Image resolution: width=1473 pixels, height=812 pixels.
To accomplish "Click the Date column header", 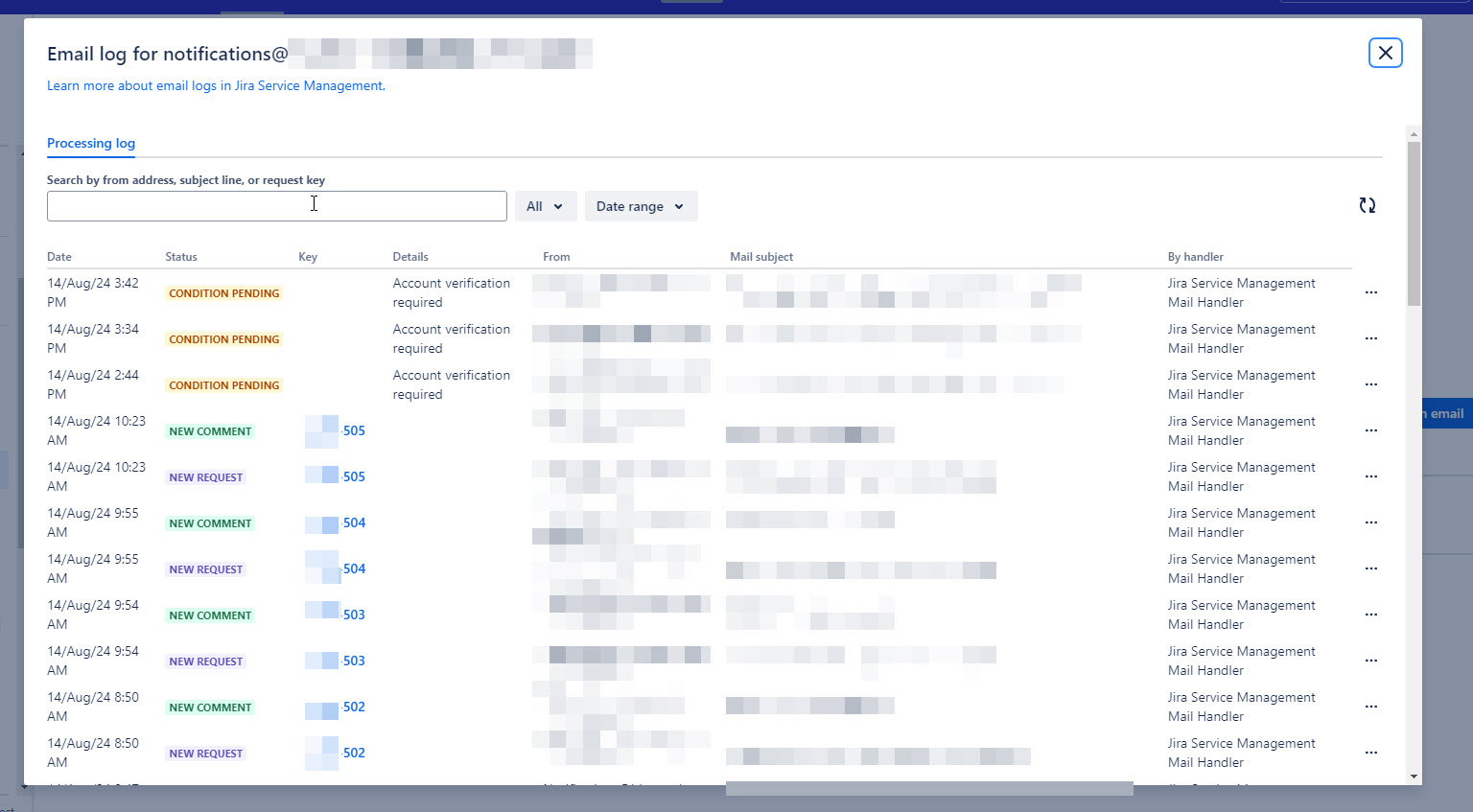I will tap(59, 257).
